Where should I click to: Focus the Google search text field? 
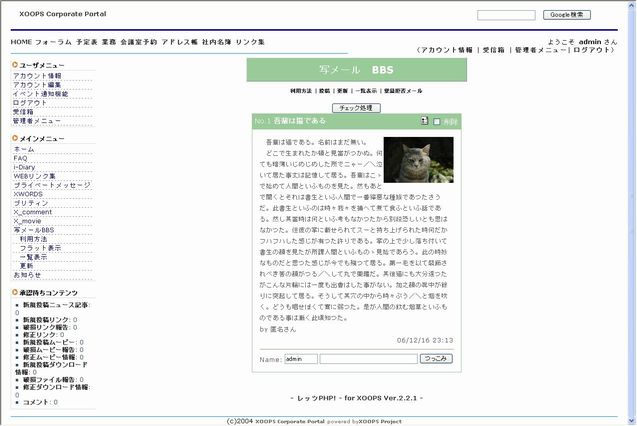click(x=506, y=16)
